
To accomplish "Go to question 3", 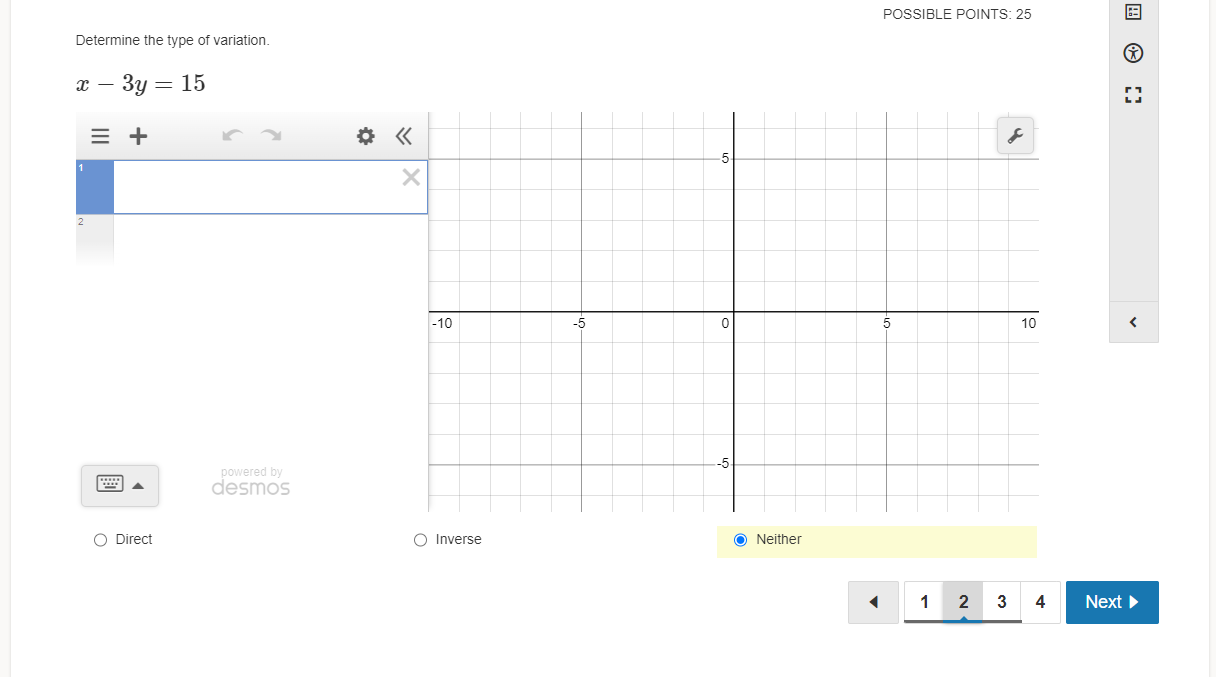I will pos(1001,602).
